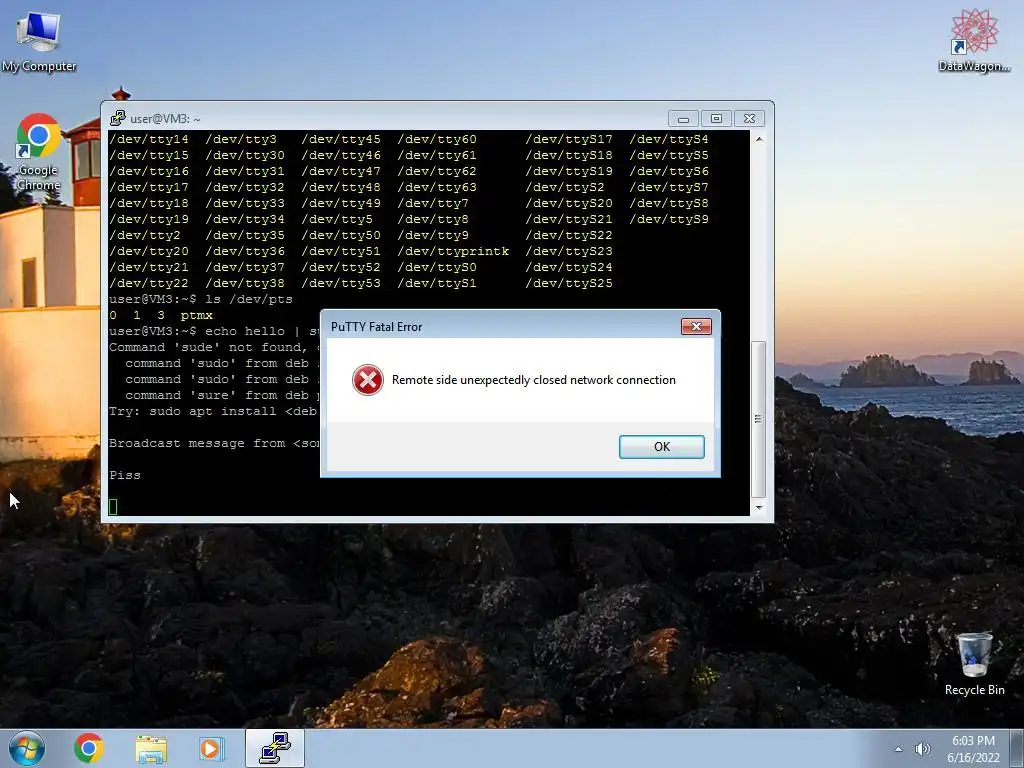Click '/dev/tty63' in the terminal listing
Screen dimensions: 1024x768
437,187
